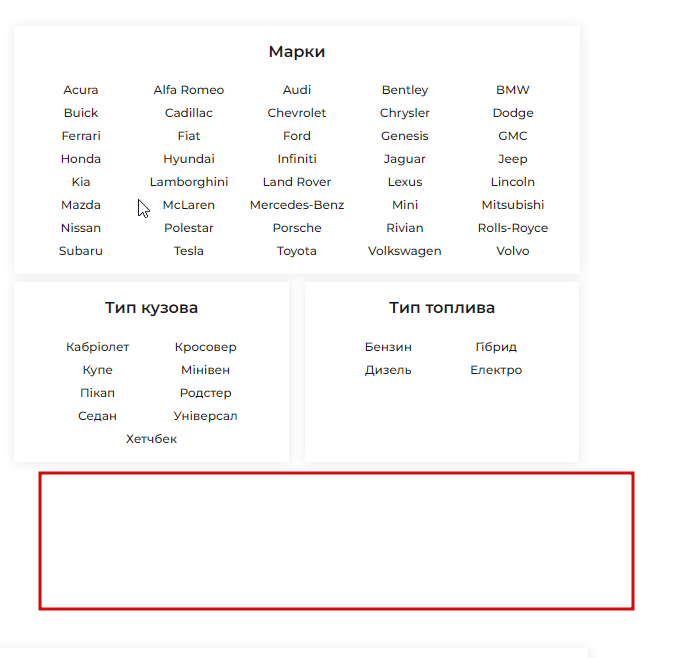Open Dodge listings
The height and width of the screenshot is (658, 689).
513,113
